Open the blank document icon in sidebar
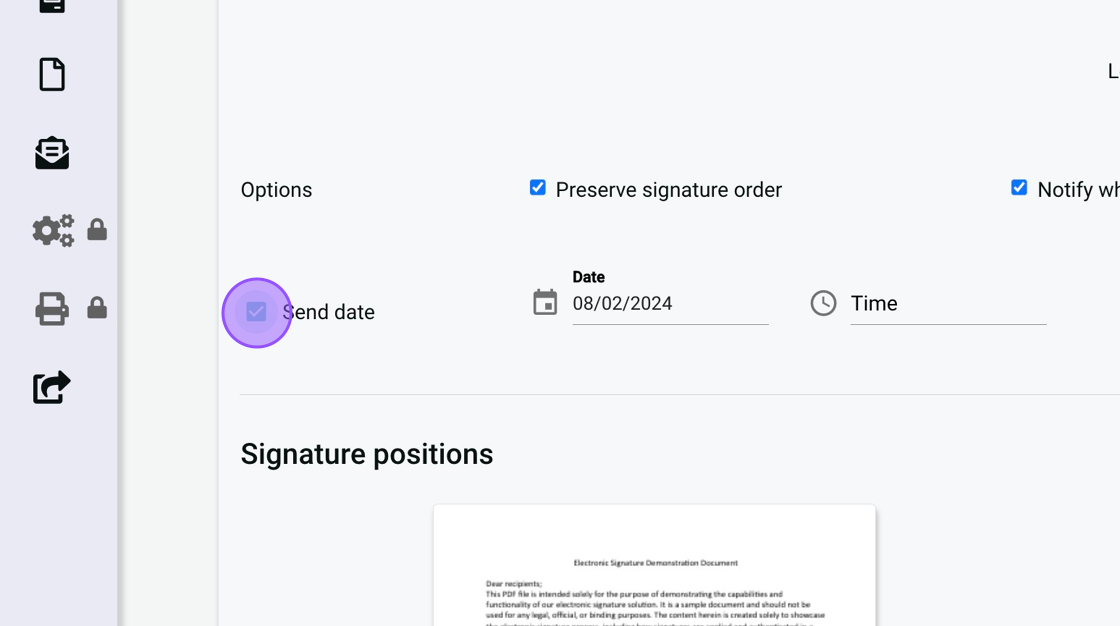This screenshot has width=1120, height=626. coord(52,75)
